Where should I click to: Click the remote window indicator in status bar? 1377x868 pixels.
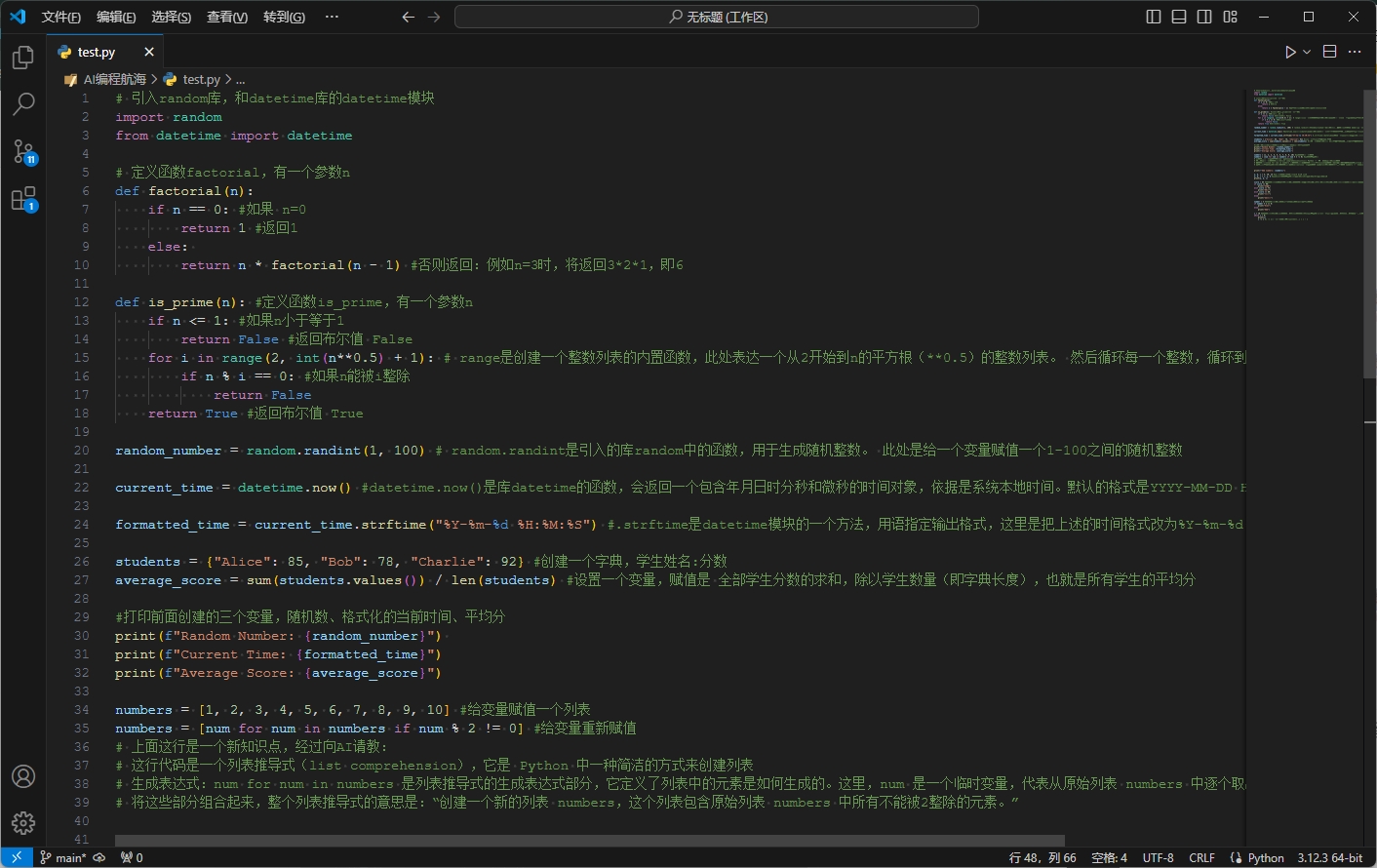[x=17, y=857]
